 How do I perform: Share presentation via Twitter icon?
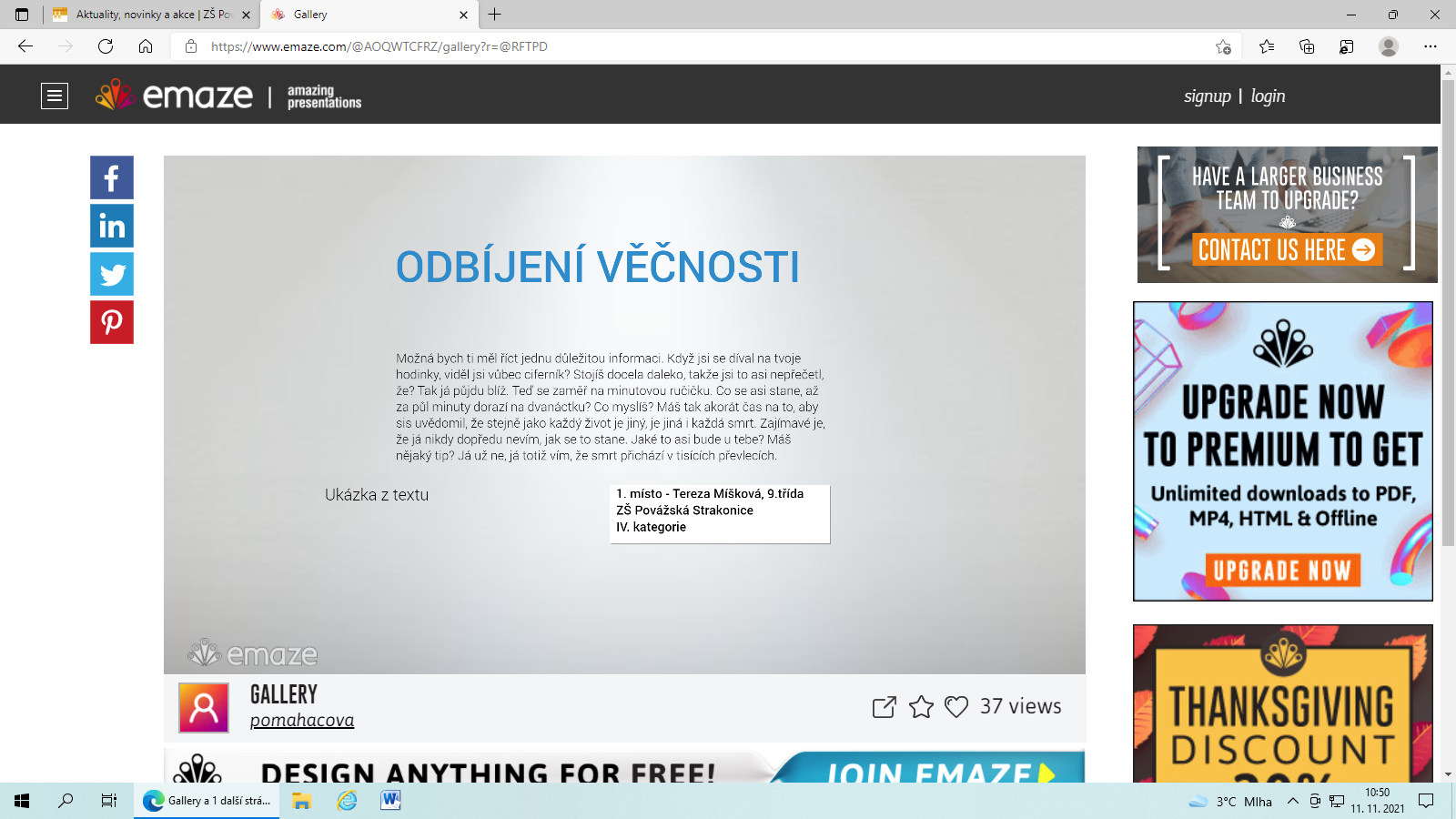coord(112,274)
